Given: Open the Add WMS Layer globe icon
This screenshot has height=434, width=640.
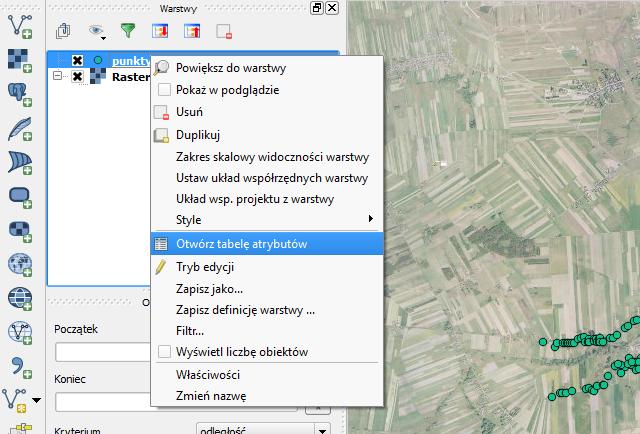Looking at the screenshot, I should [20, 265].
